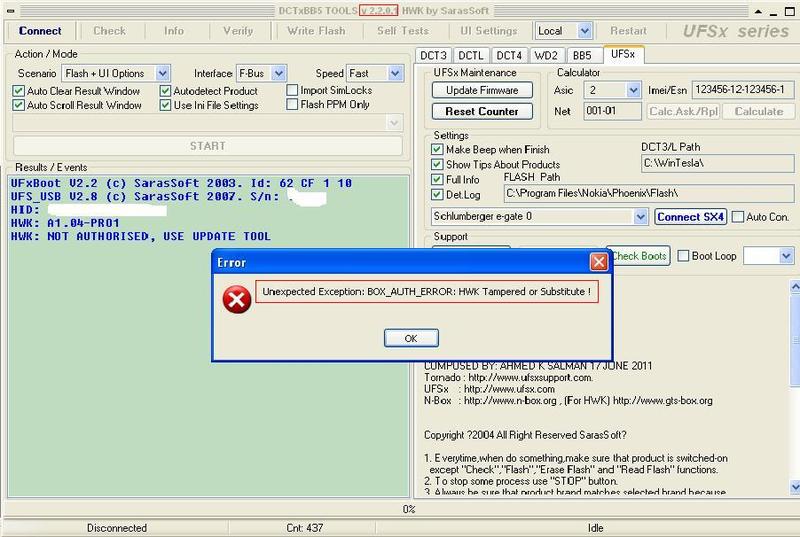Switch to the DCTL tab

(x=470, y=55)
